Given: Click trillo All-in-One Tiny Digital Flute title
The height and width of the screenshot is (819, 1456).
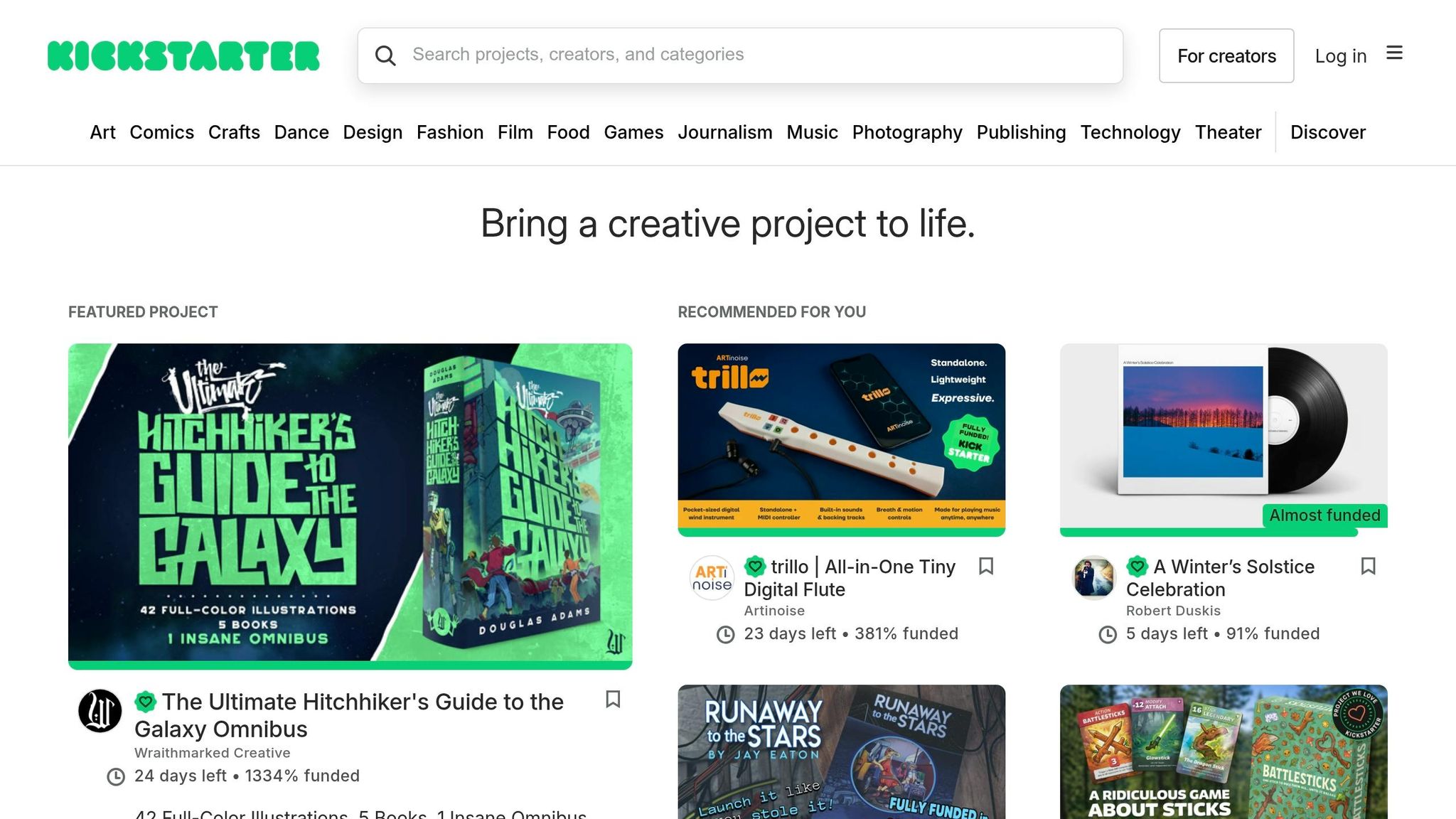Looking at the screenshot, I should [x=850, y=578].
